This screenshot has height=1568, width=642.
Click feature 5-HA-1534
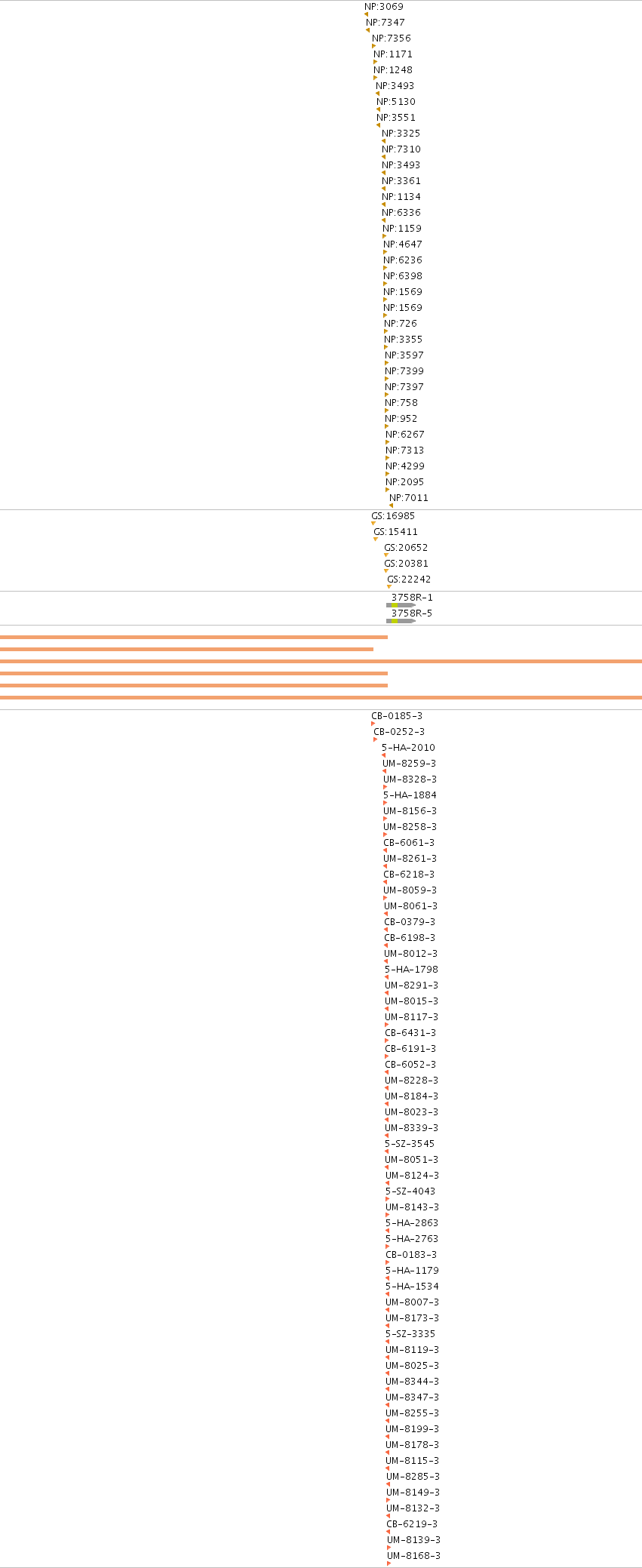click(412, 1287)
